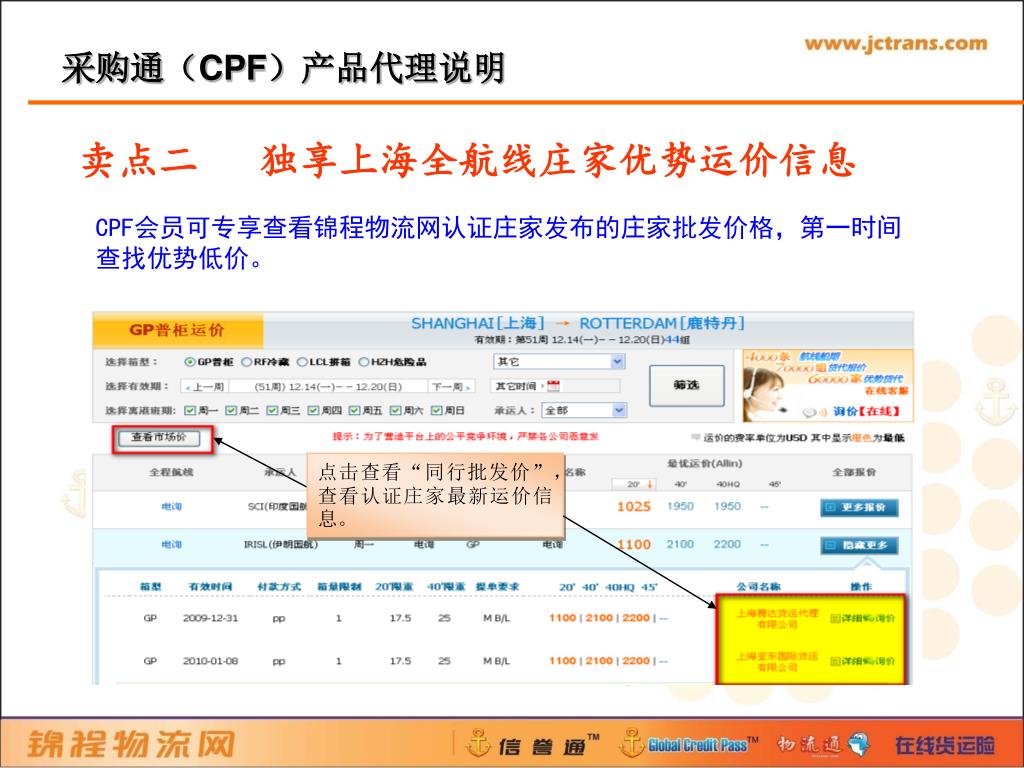The height and width of the screenshot is (768, 1024).
Task: Click 详细询价 in the 2010-01-08 row
Action: coord(862,661)
